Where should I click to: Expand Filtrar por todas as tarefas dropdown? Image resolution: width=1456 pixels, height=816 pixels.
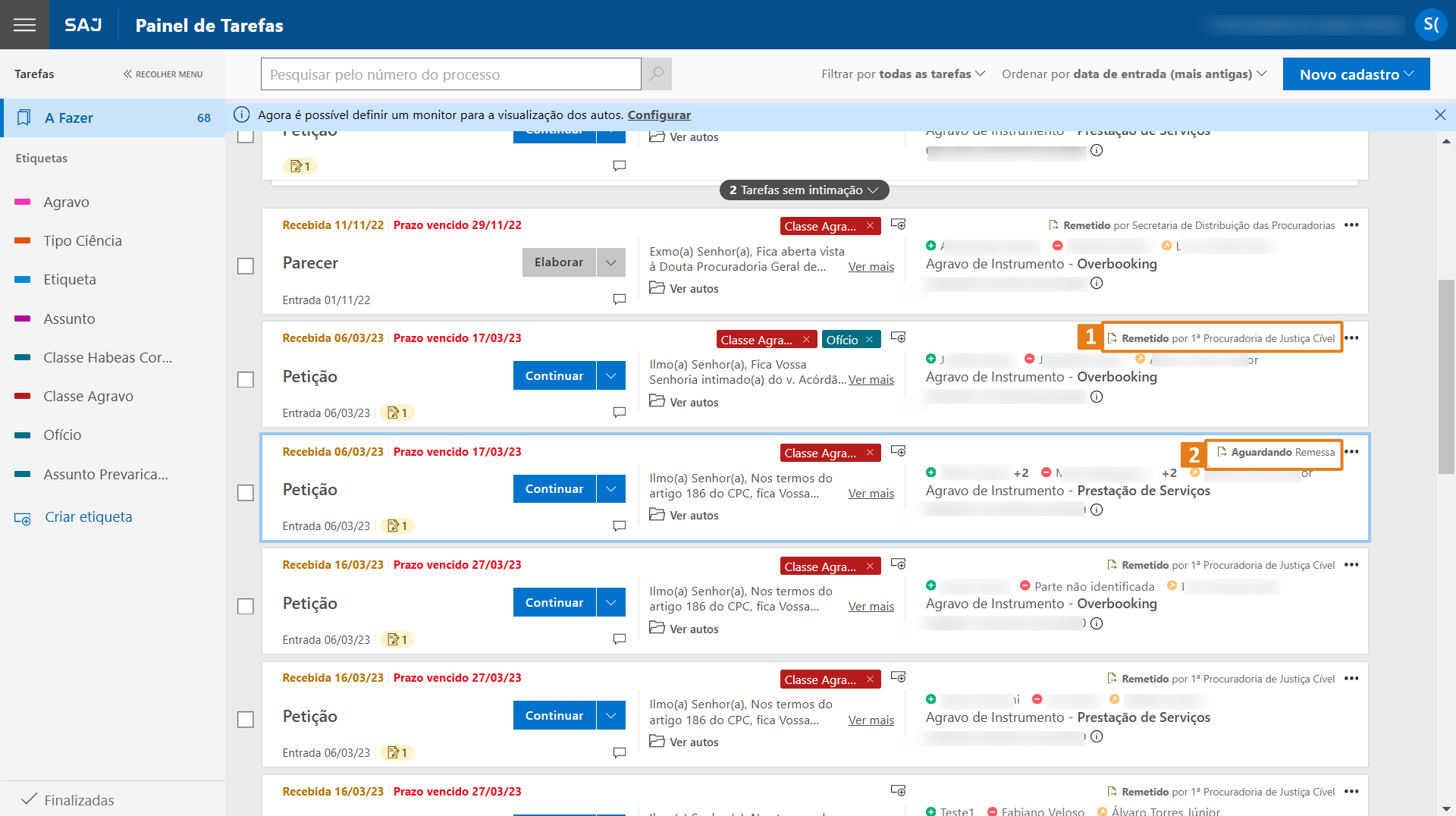(902, 74)
